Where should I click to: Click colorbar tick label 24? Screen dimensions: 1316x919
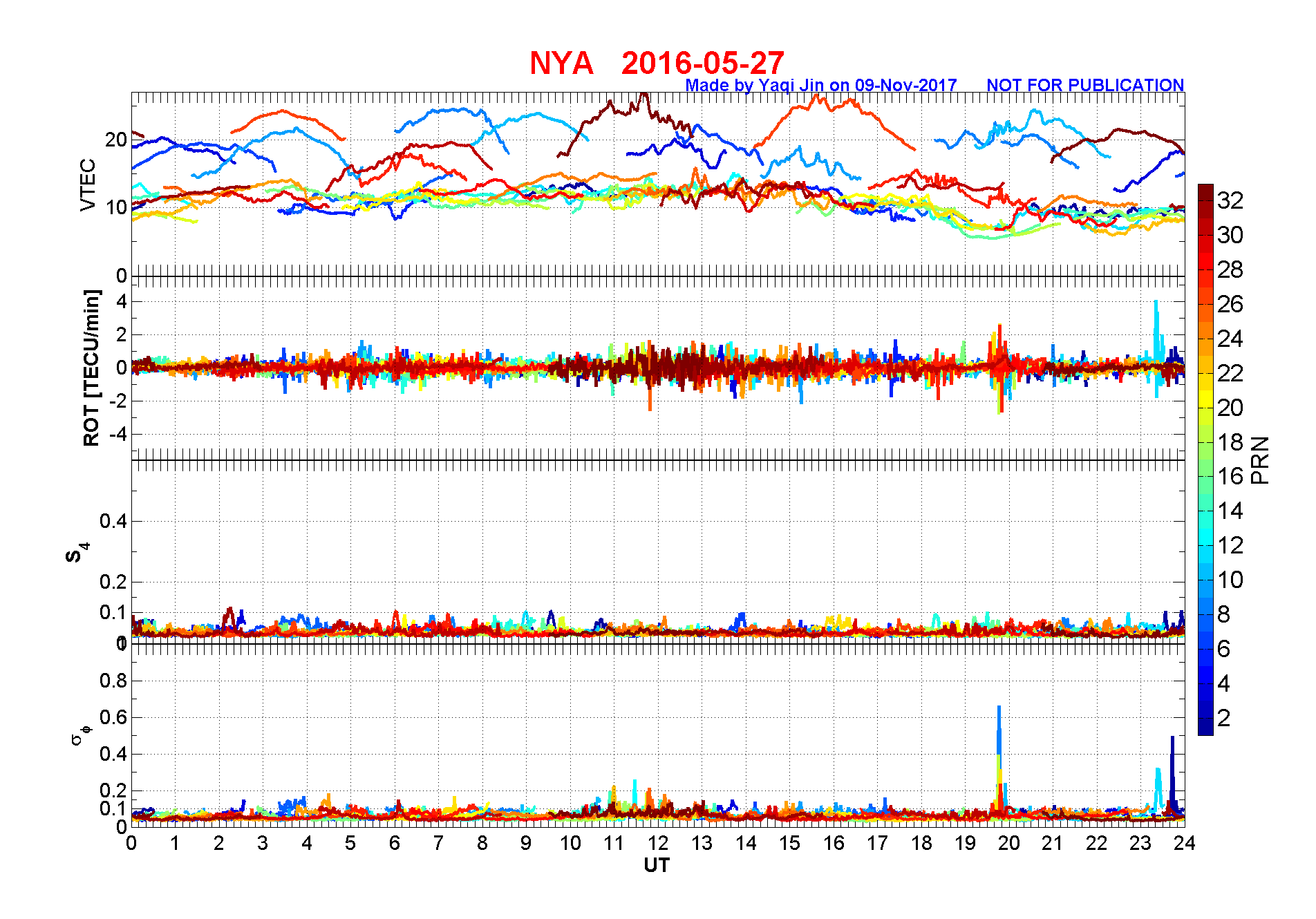(1230, 339)
